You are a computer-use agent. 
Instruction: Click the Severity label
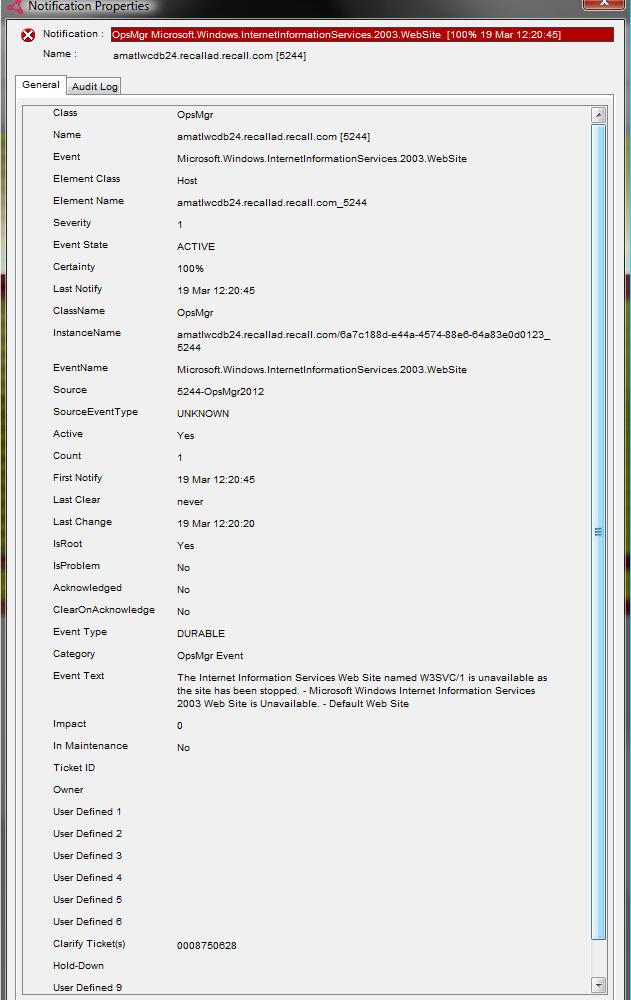click(72, 223)
